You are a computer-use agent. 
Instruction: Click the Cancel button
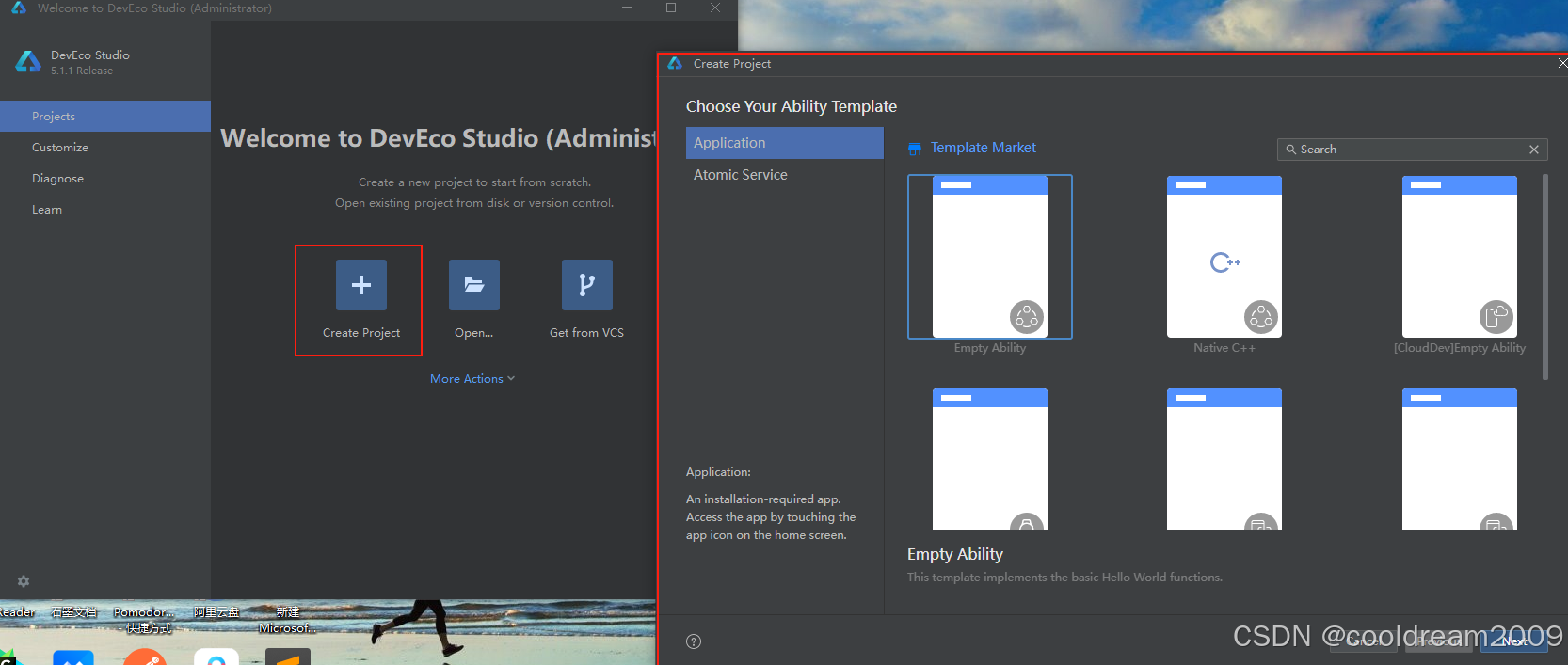coord(1364,641)
